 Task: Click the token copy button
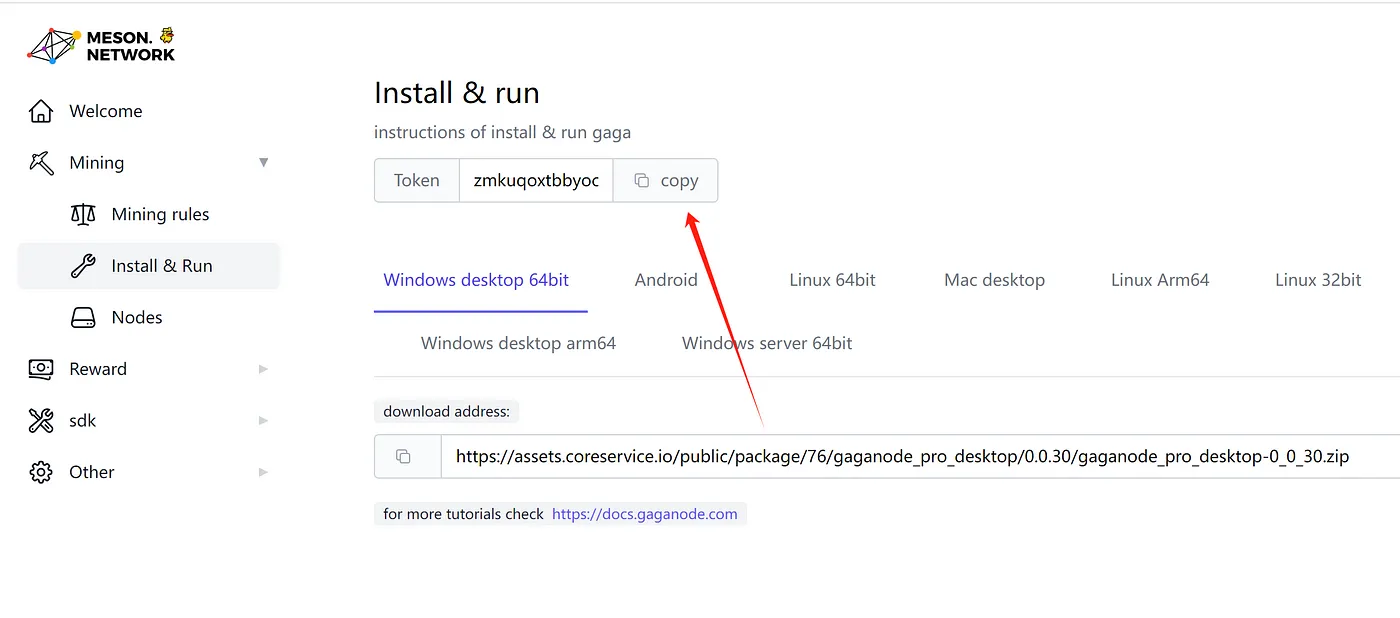click(x=665, y=181)
